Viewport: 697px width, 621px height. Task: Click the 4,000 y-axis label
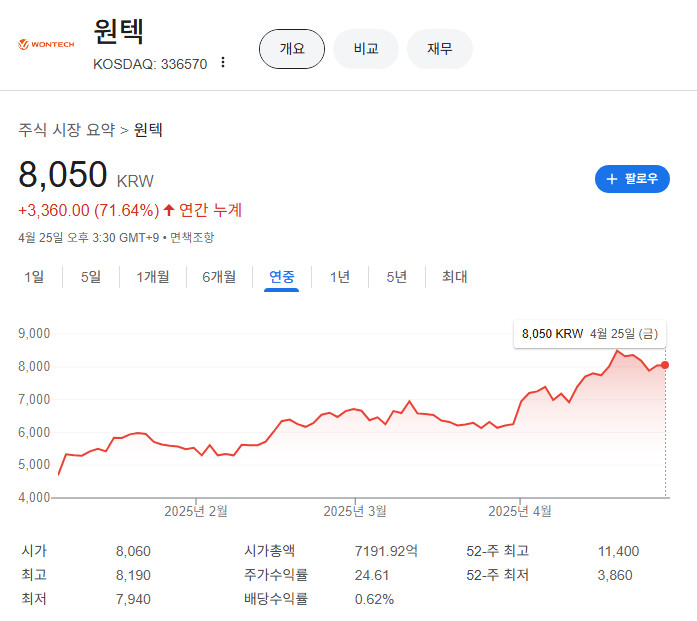click(x=34, y=497)
